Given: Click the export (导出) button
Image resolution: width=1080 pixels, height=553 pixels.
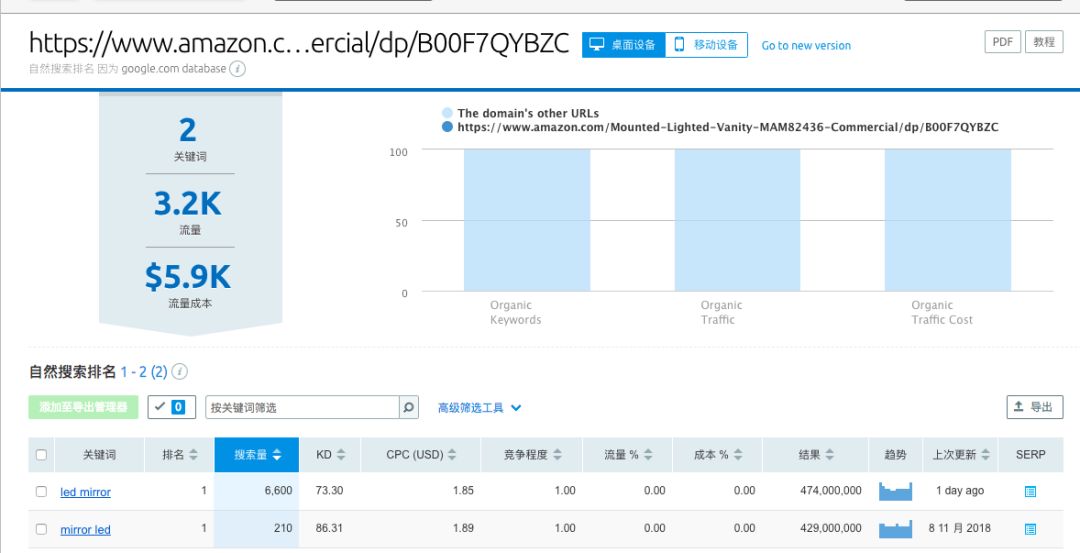Looking at the screenshot, I should click(x=1035, y=407).
